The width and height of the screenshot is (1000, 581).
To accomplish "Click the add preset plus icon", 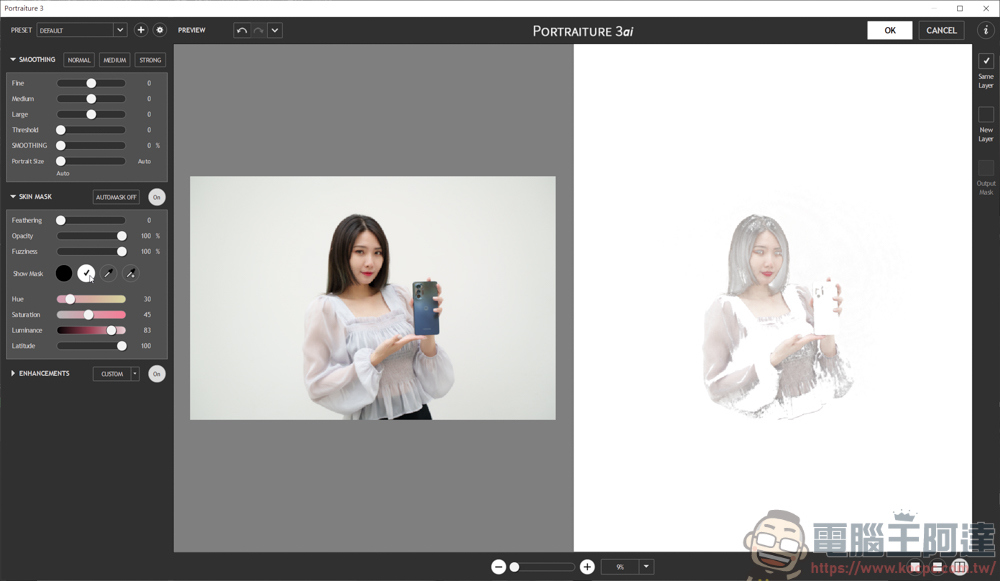I will coord(141,30).
